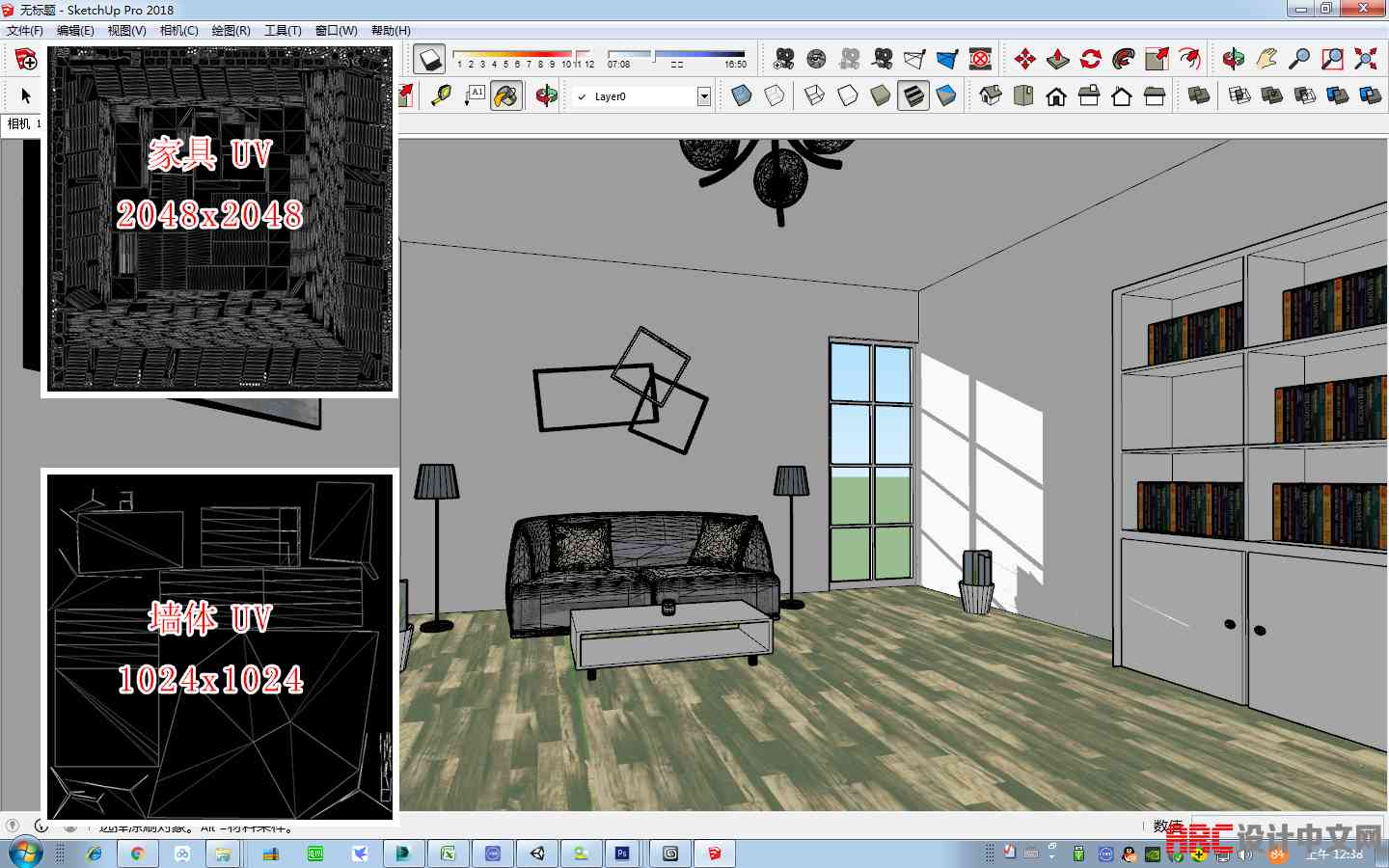Screen dimensions: 1389x868
Task: Open the 工具(T) tools menu
Action: click(283, 31)
